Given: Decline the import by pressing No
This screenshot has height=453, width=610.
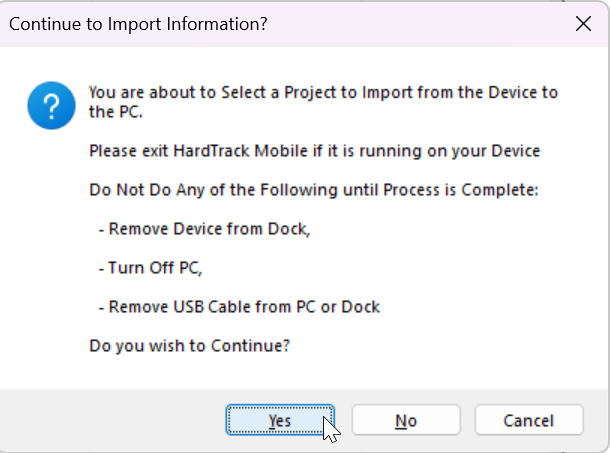Looking at the screenshot, I should click(x=406, y=421).
